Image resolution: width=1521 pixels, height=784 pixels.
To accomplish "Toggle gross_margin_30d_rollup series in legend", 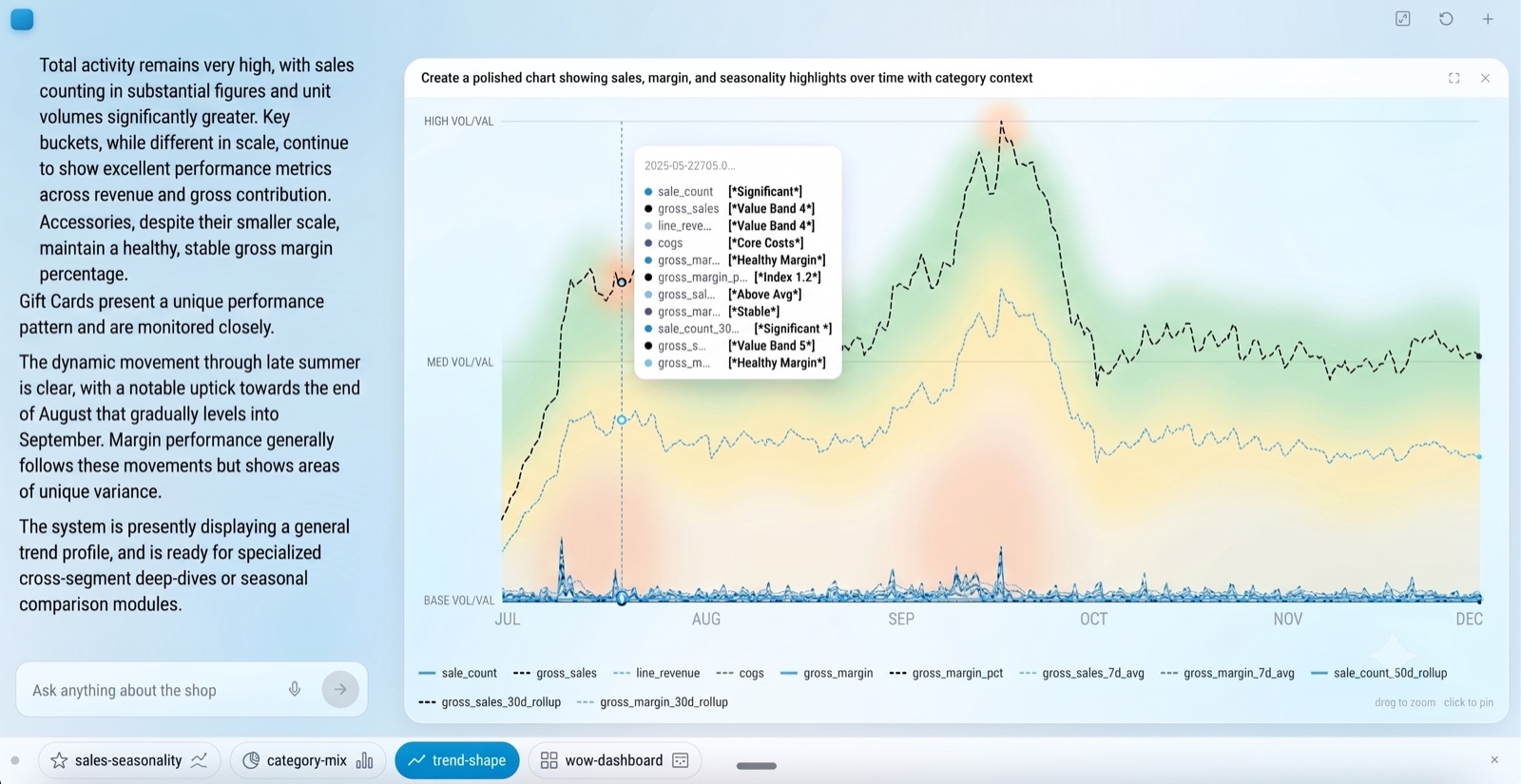I will (x=653, y=702).
